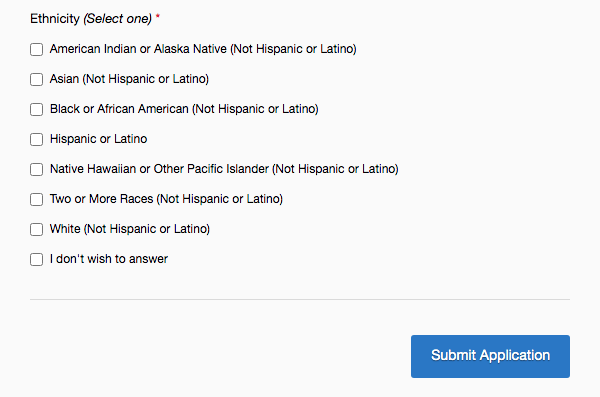This screenshot has width=600, height=397.
Task: Click the 'Native Hawaiian or Other Pacific Islander' label
Action: (224, 169)
